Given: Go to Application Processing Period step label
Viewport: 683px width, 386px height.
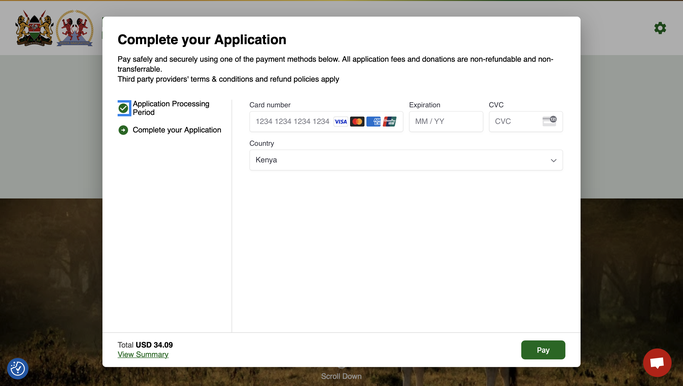Looking at the screenshot, I should [x=171, y=108].
